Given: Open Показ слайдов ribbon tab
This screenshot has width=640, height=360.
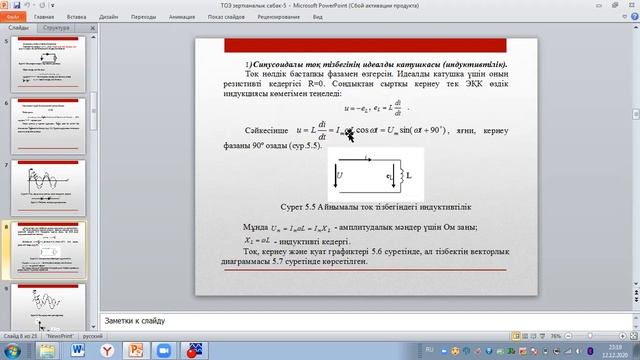Looking at the screenshot, I should coord(226,17).
